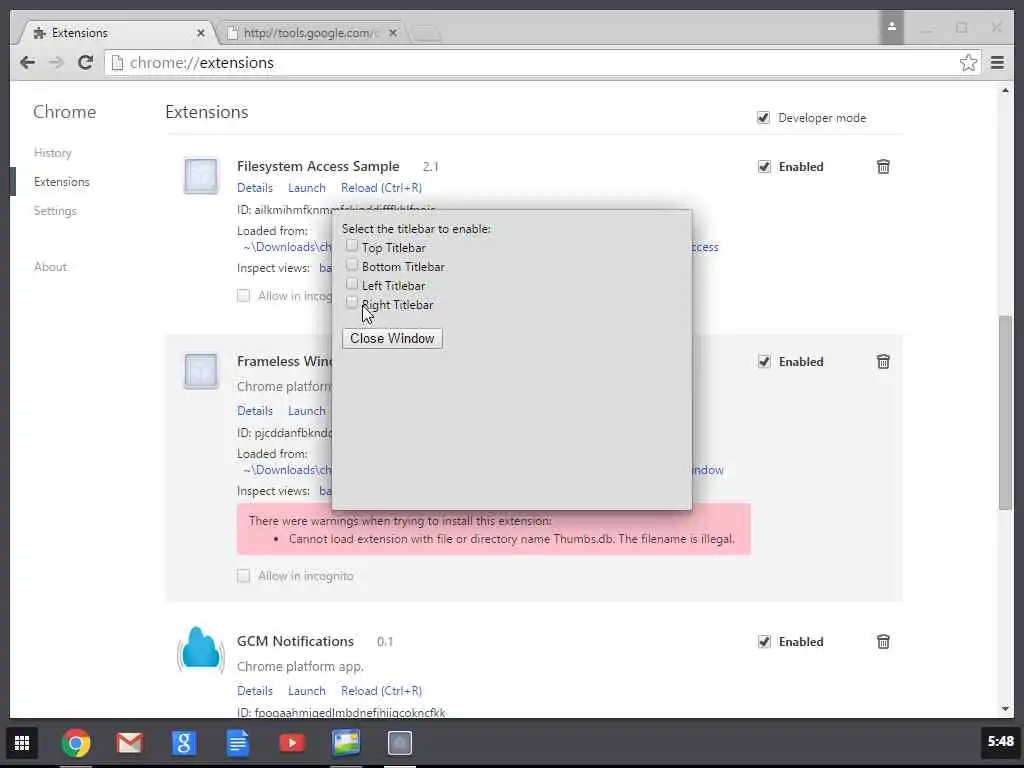Launch the Filesystem Access Sample app
The image size is (1024, 768).
(306, 188)
